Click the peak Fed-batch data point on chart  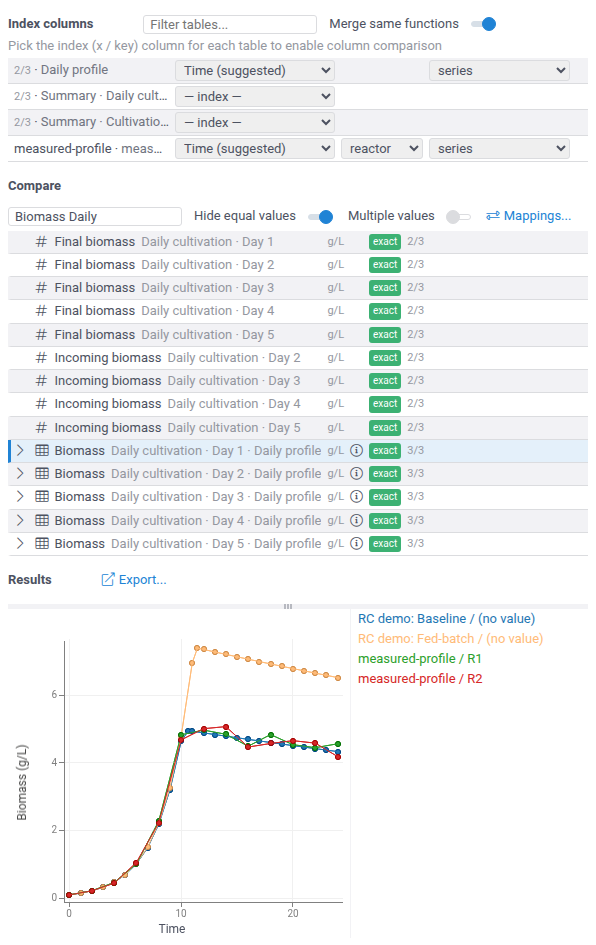point(197,648)
